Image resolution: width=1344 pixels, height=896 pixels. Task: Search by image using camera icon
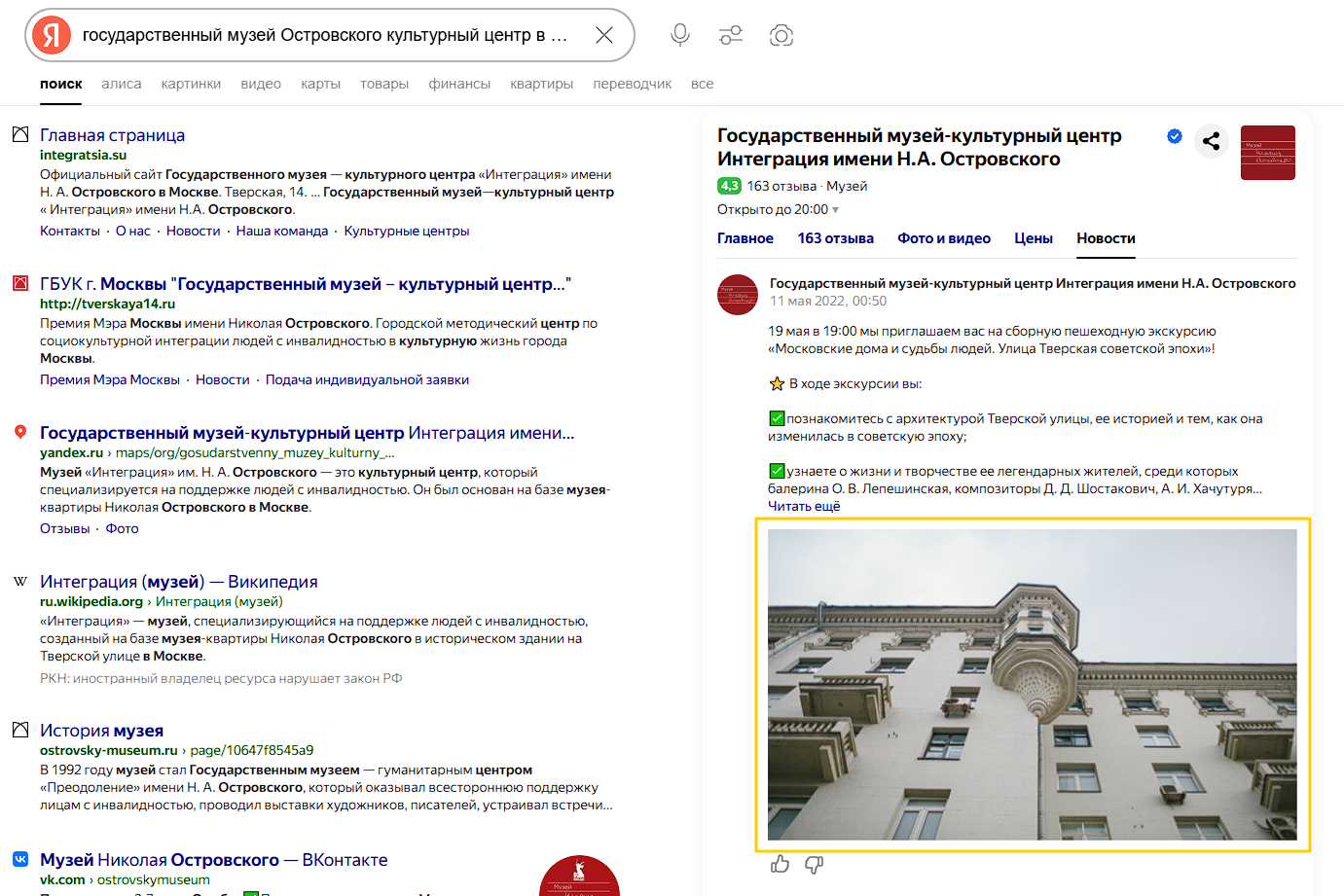781,36
